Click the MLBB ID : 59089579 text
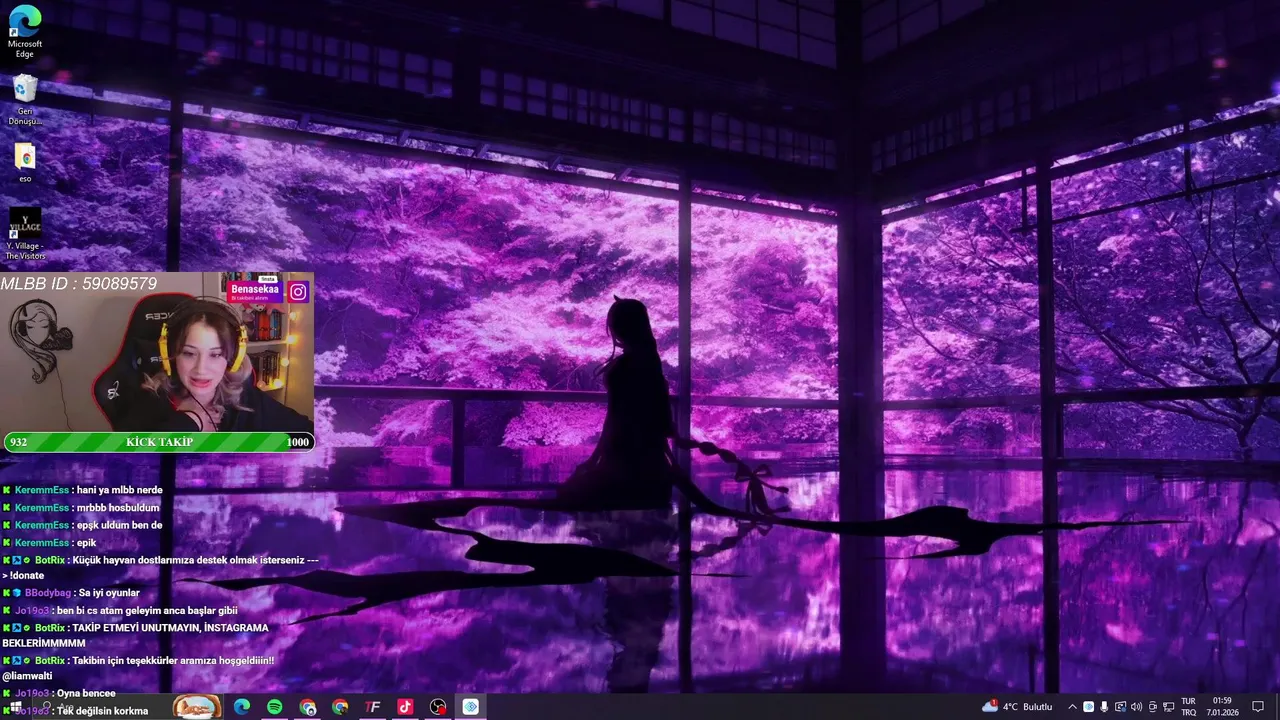 pos(79,284)
